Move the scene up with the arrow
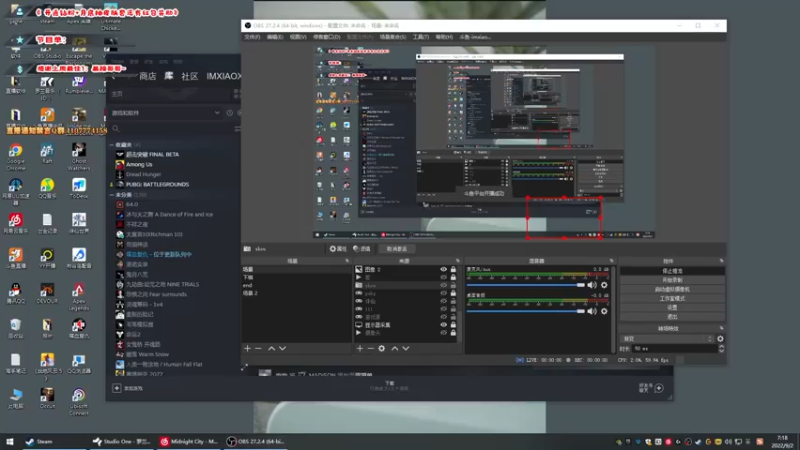The width and height of the screenshot is (800, 450). [x=271, y=348]
